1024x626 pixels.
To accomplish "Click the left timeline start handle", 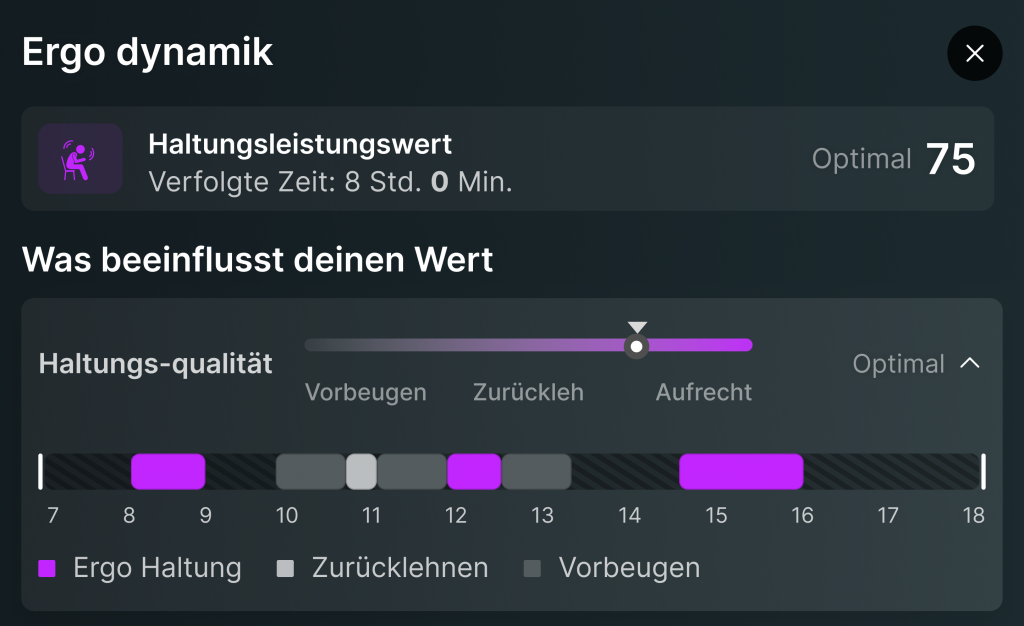I will [x=41, y=471].
